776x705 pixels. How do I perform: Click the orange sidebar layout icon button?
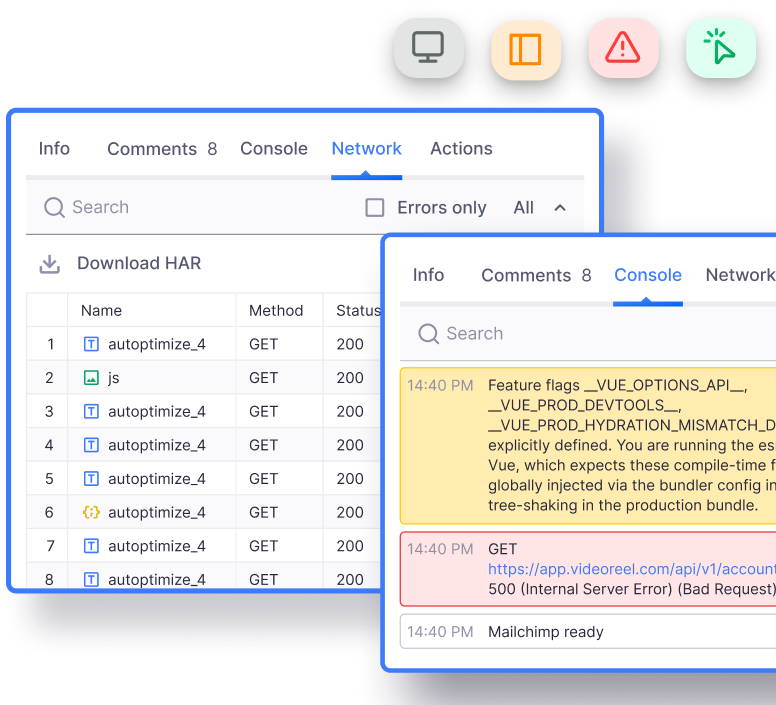pyautogui.click(x=526, y=49)
